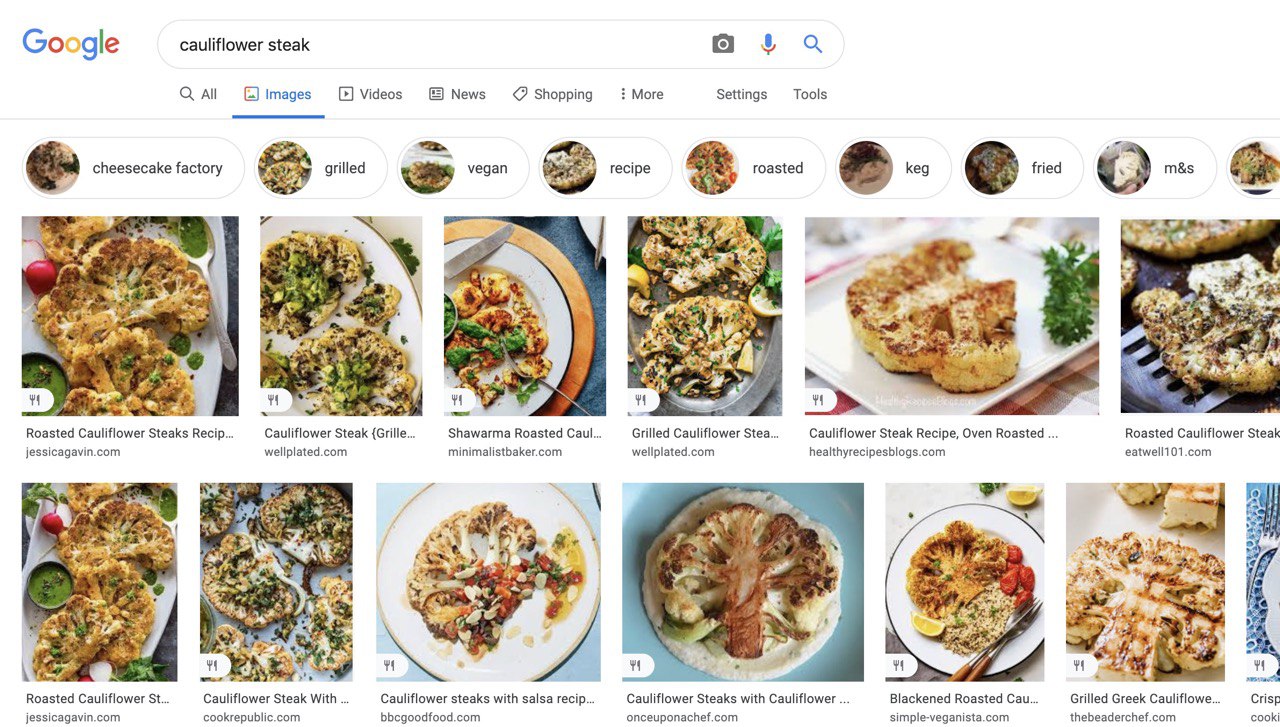Open the More search options menu
1280x727 pixels.
641,94
